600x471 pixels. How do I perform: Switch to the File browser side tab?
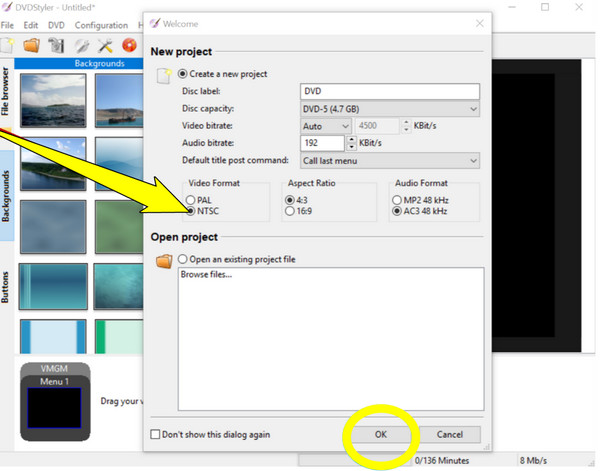point(5,91)
